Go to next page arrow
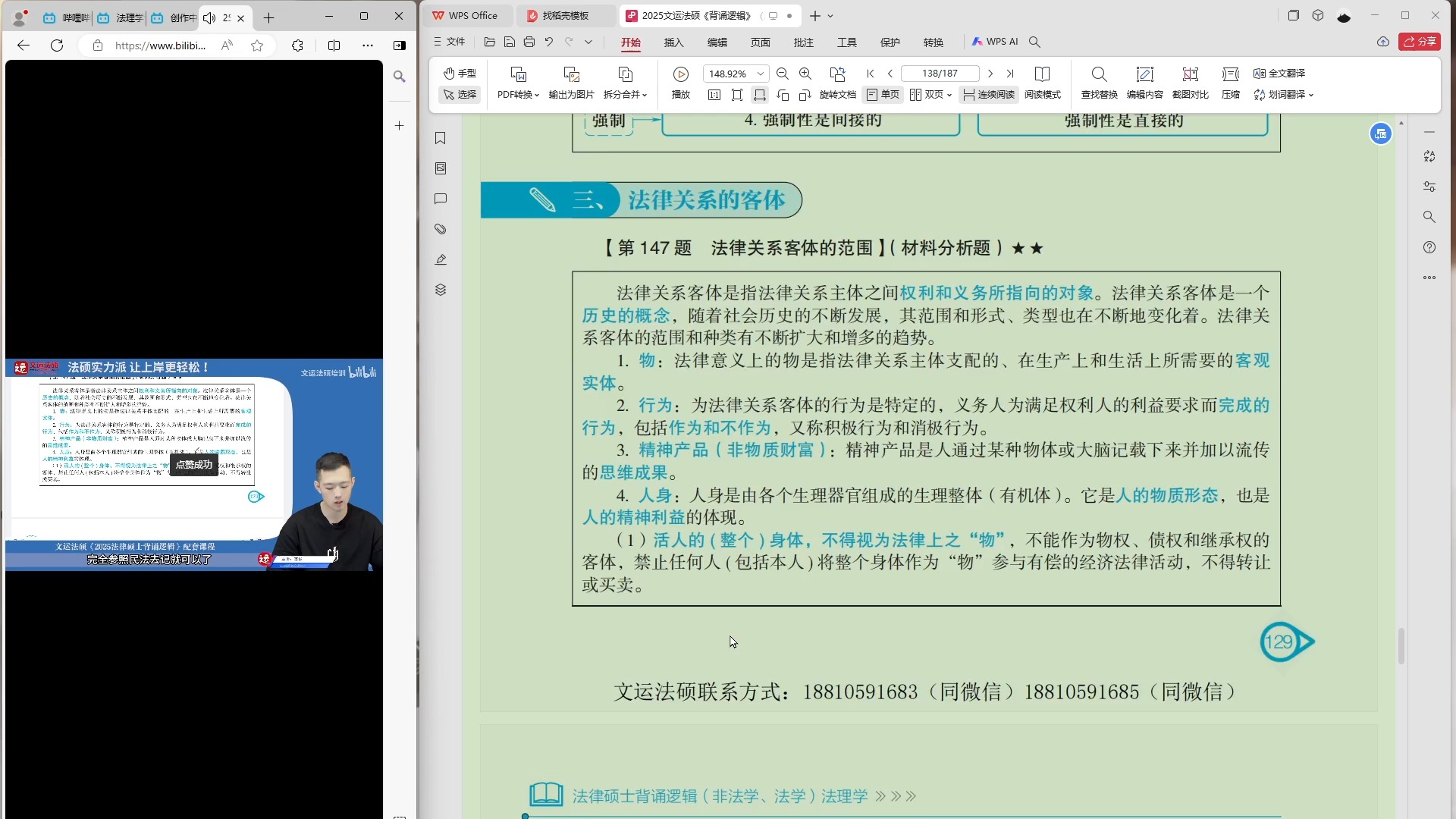This screenshot has width=1456, height=819. [x=990, y=74]
